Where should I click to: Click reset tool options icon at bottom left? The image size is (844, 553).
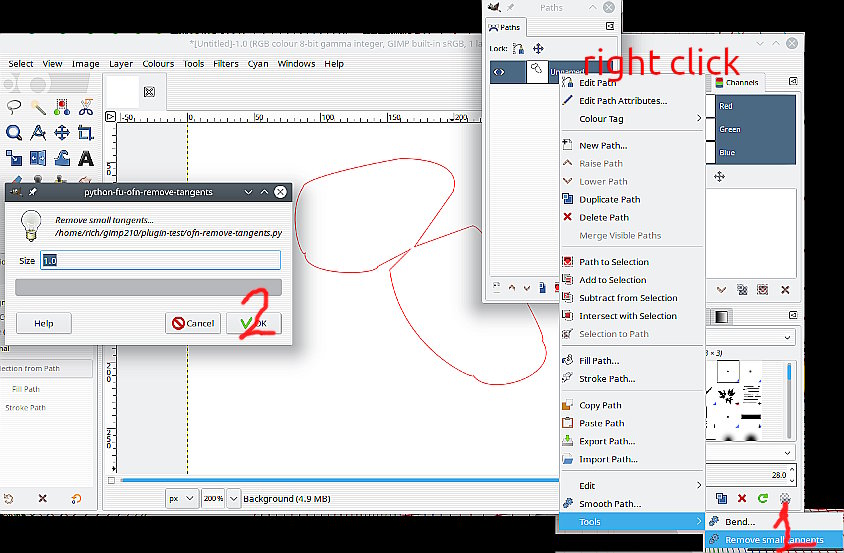point(76,499)
